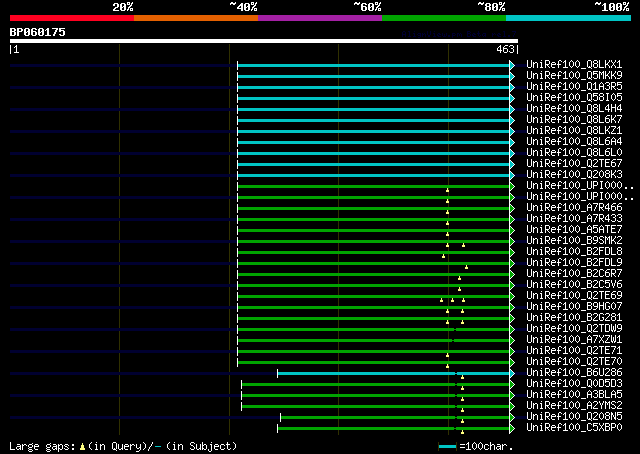
Task: Click the cyan alignment bar of Q8LKX1
Action: pos(373,65)
